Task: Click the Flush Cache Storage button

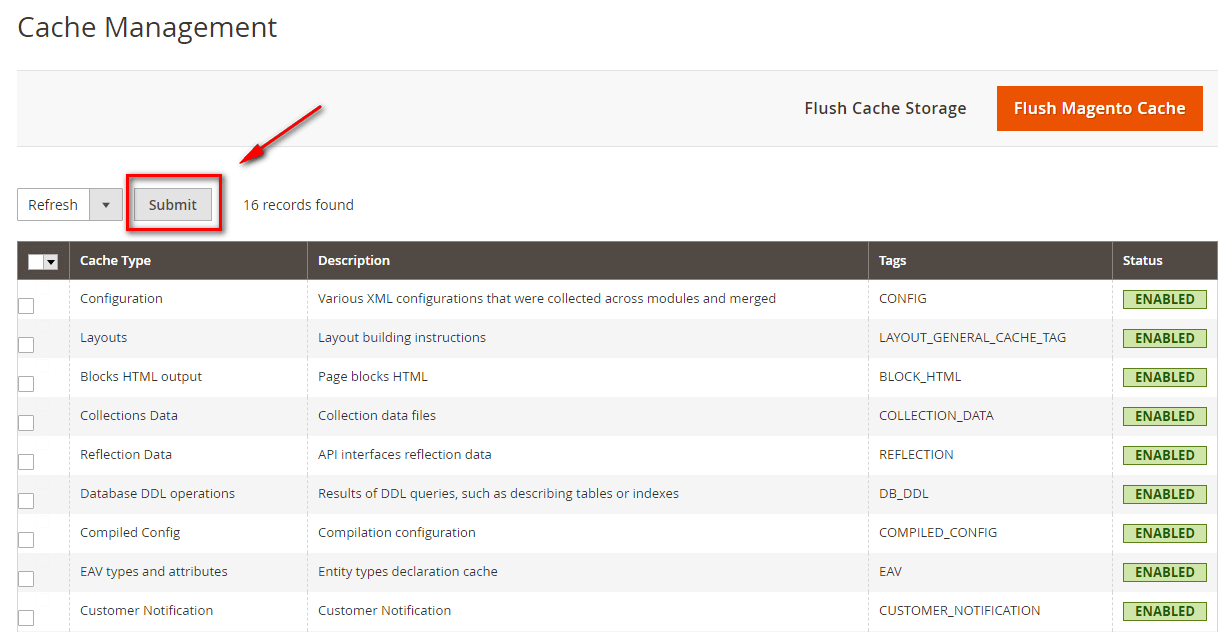Action: (884, 108)
